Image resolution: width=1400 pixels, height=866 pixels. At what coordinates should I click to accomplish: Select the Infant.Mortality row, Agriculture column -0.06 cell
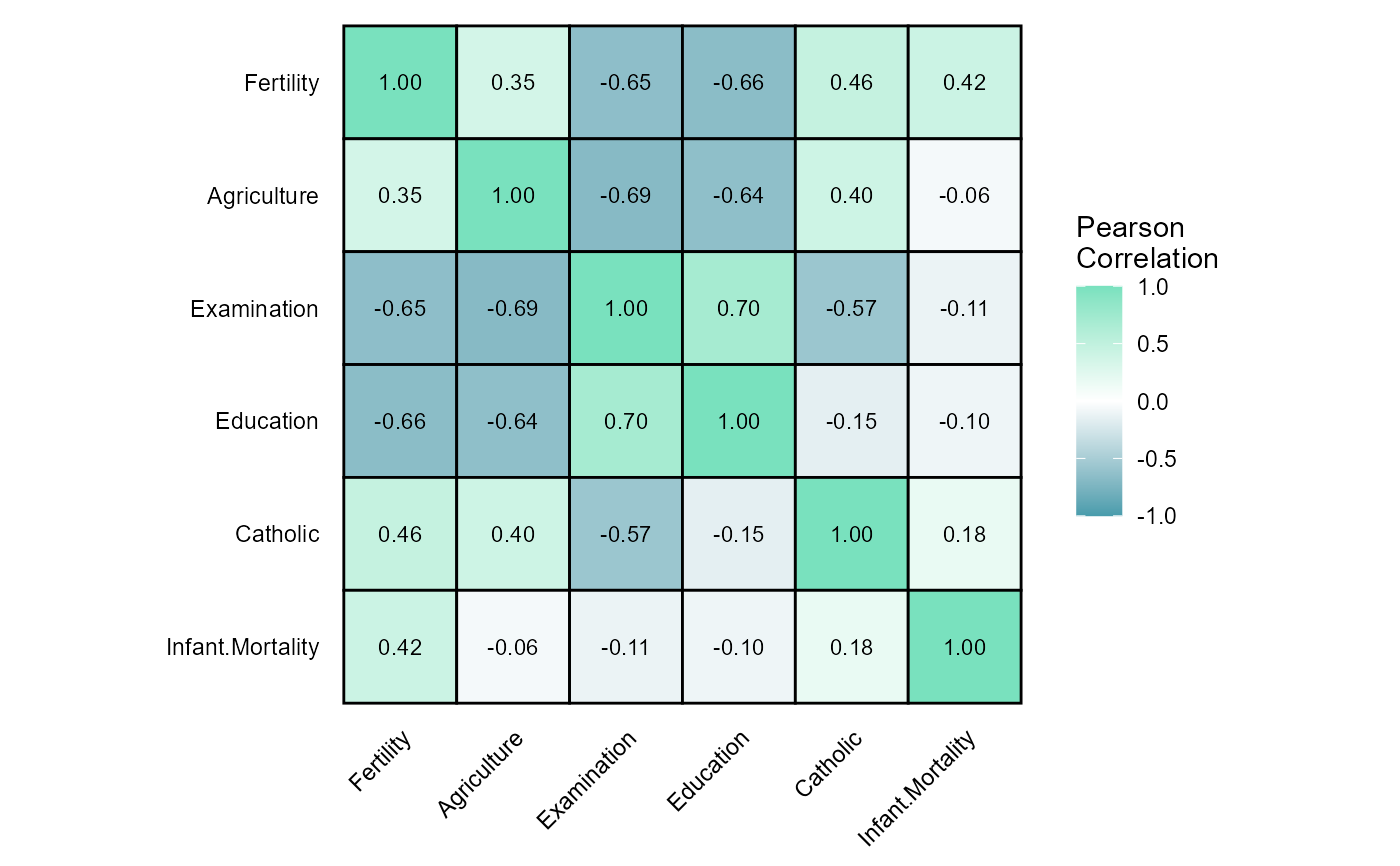(513, 647)
